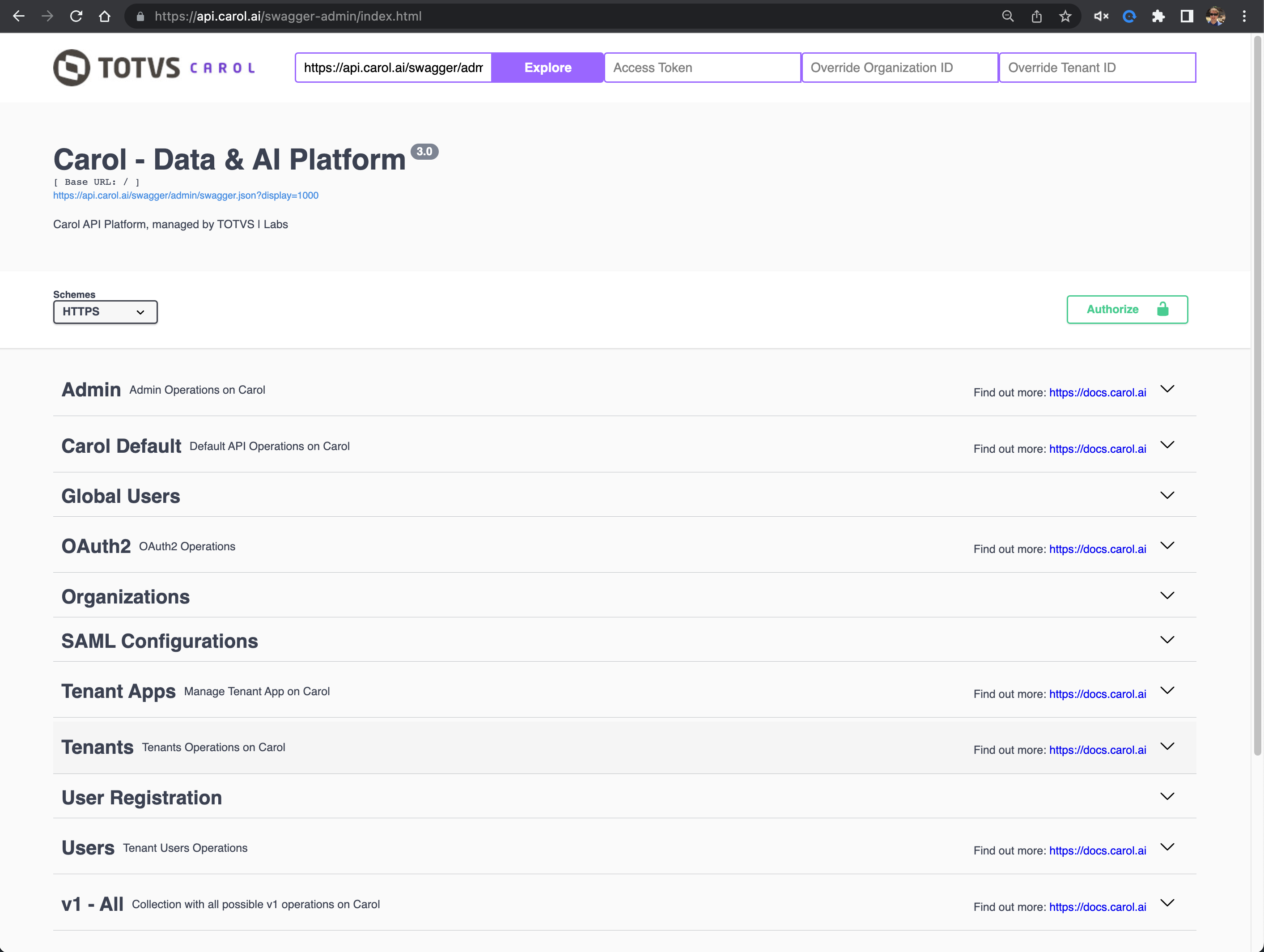Click the Tenants section title

click(97, 748)
